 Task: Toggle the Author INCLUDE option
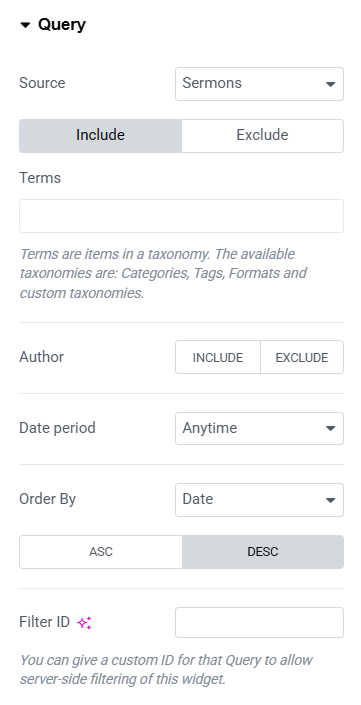click(x=218, y=357)
